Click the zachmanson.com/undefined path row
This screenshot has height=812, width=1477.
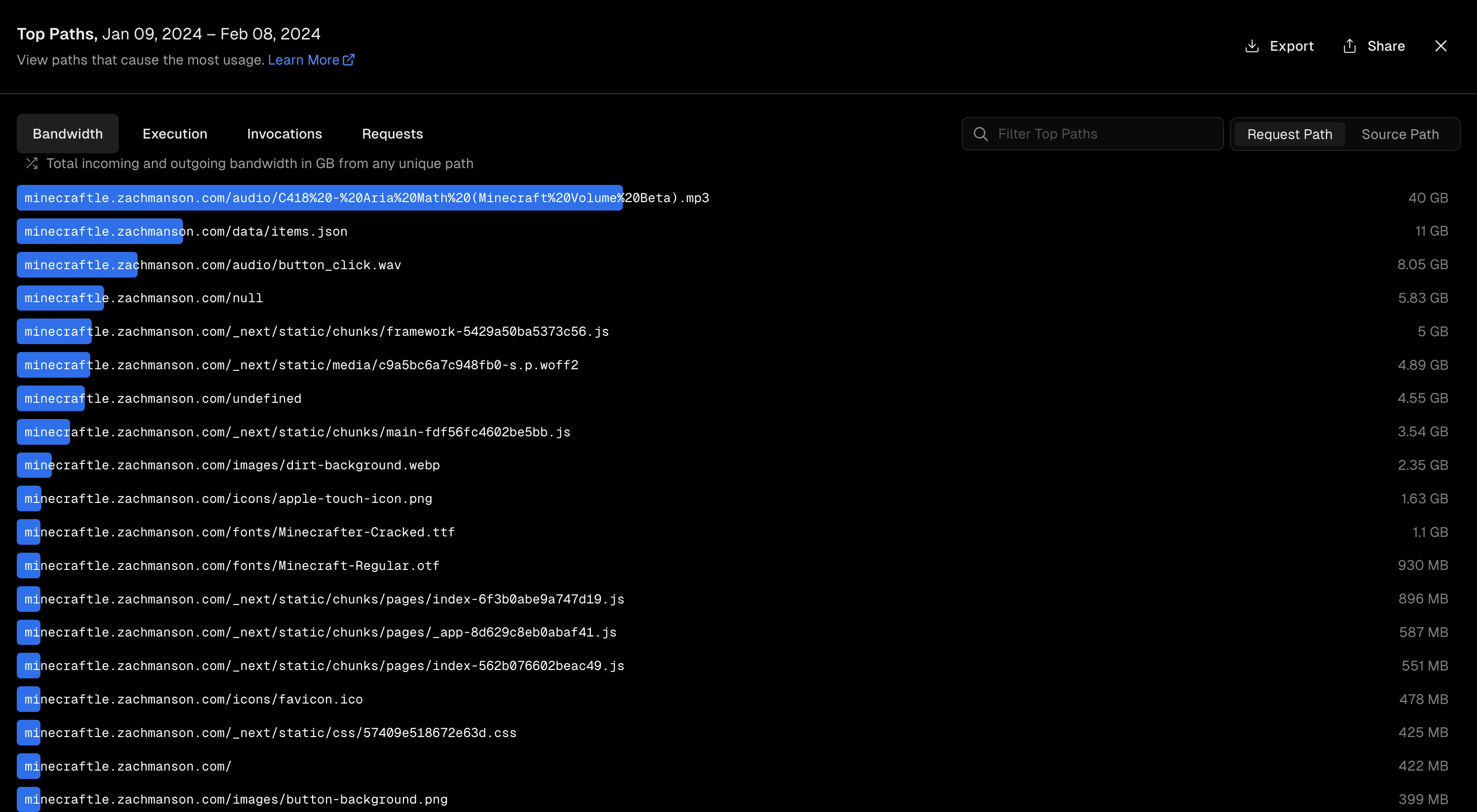coord(738,398)
